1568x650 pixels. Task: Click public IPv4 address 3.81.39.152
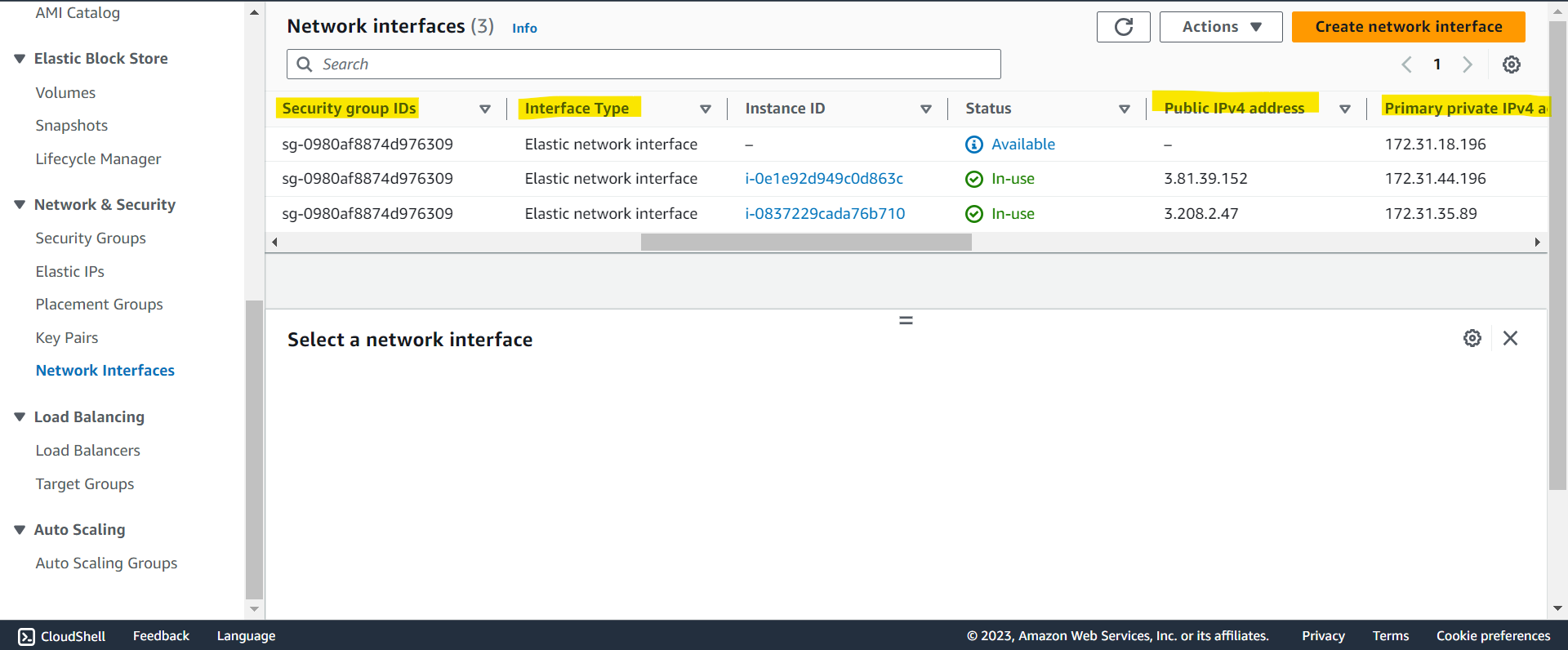click(x=1205, y=179)
